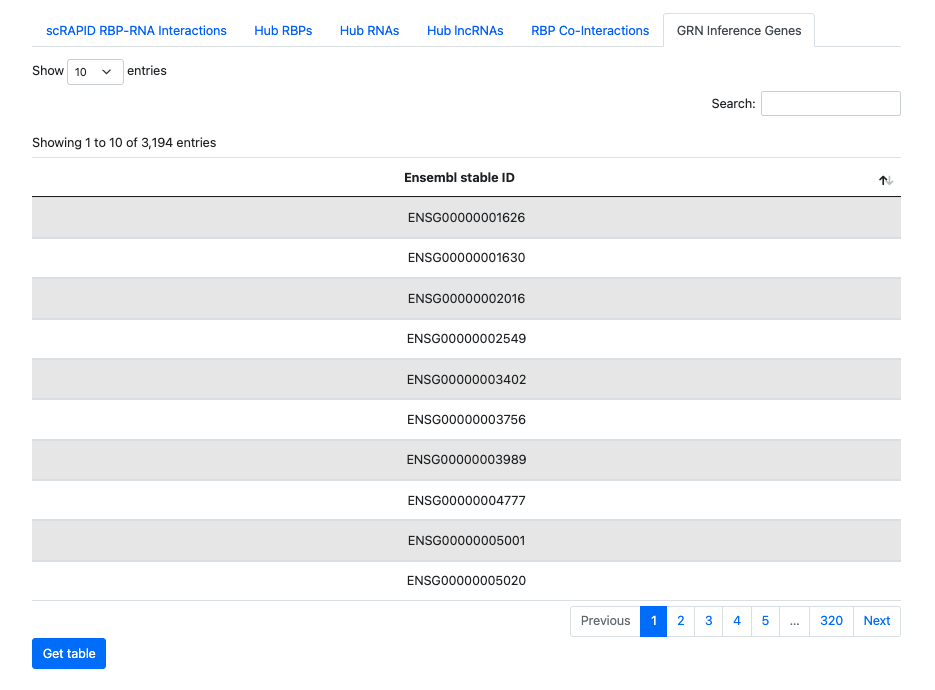Jump to page 3 of results

click(708, 621)
